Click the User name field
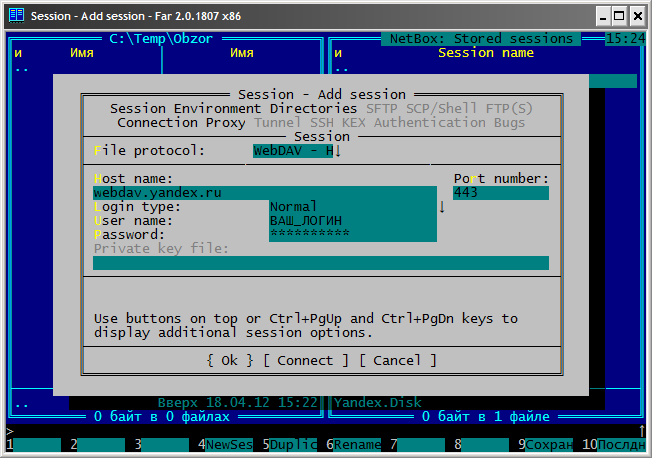Viewport: 652px width, 458px height. coord(352,220)
